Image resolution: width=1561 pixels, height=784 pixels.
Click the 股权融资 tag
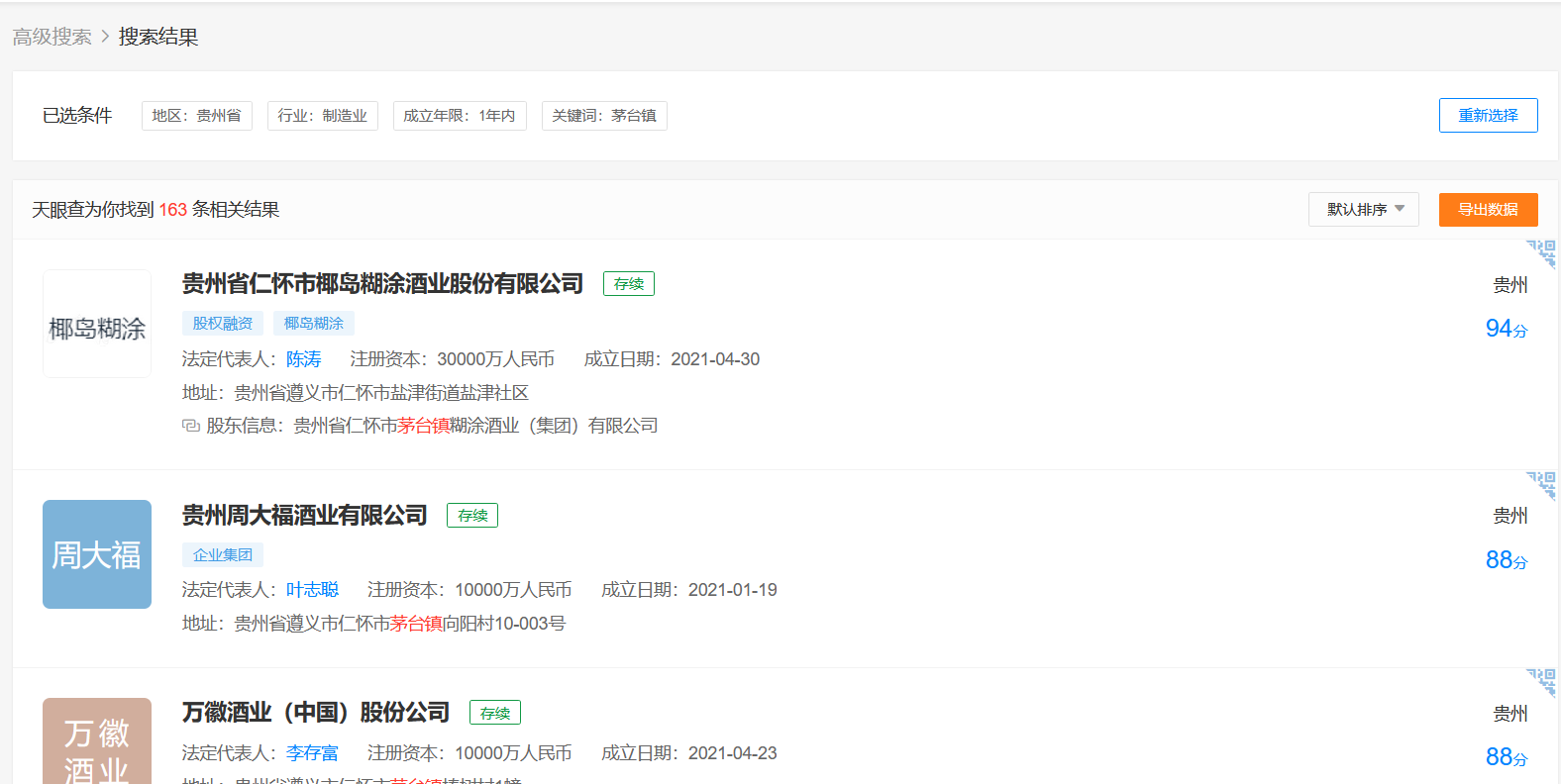coord(223,324)
